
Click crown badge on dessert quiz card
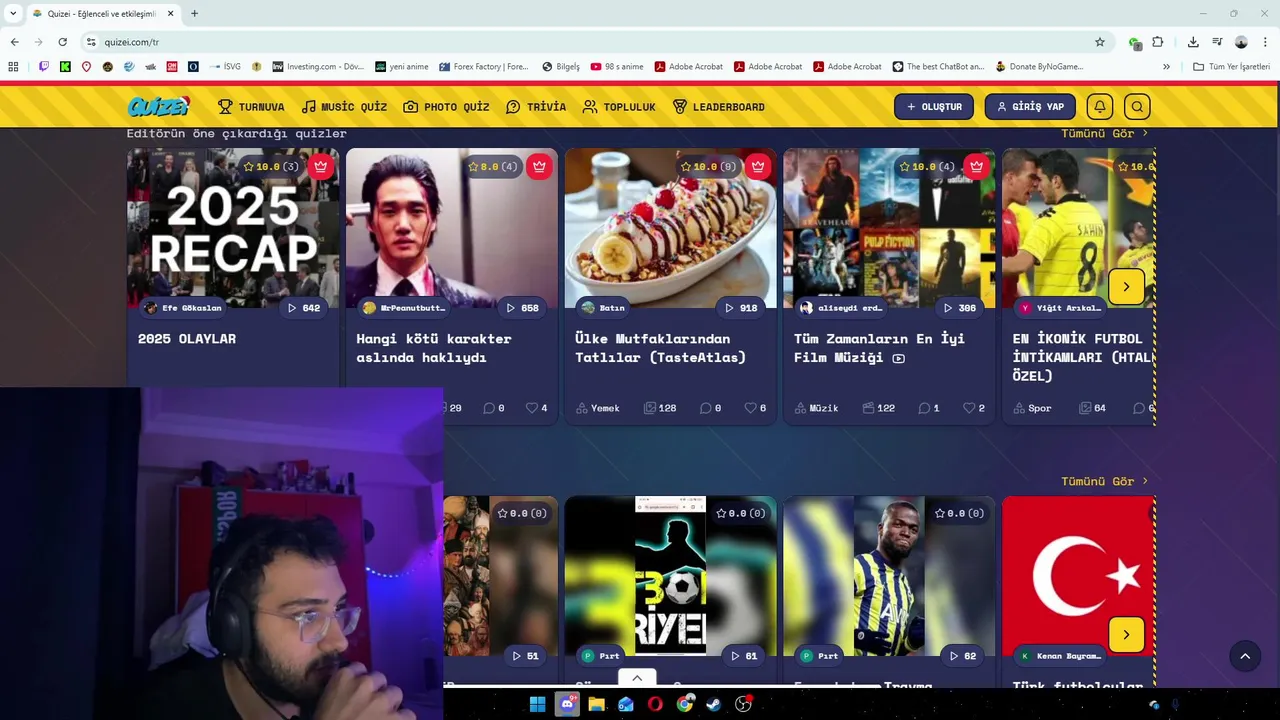pos(758,166)
